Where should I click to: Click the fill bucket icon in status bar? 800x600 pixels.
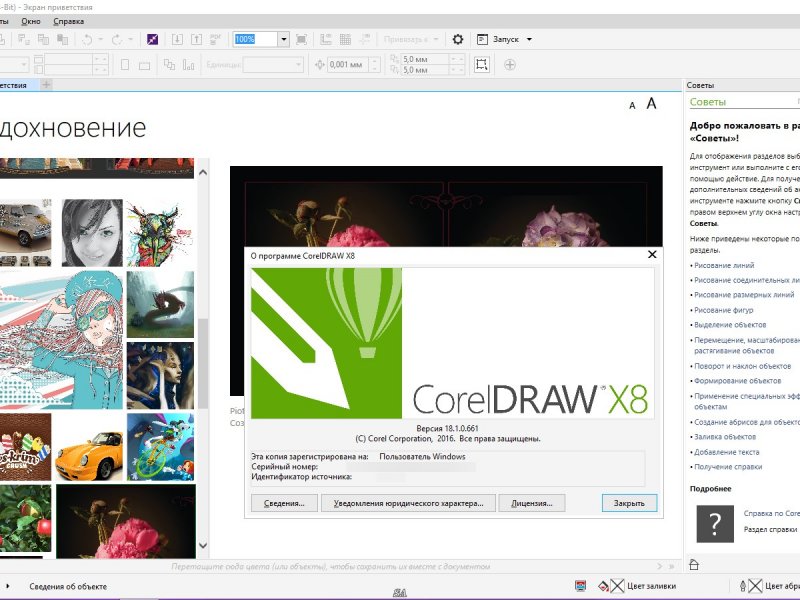[604, 586]
